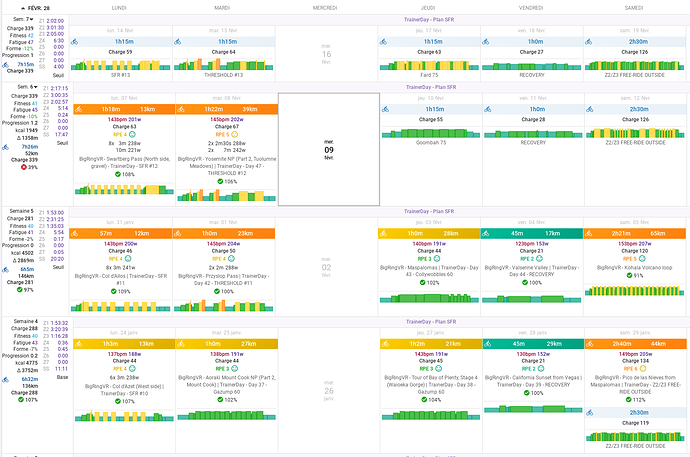This screenshot has height=457, width=690.
Task: Click bike icon beside 7h15m weekly total
Action: [x=6, y=65]
